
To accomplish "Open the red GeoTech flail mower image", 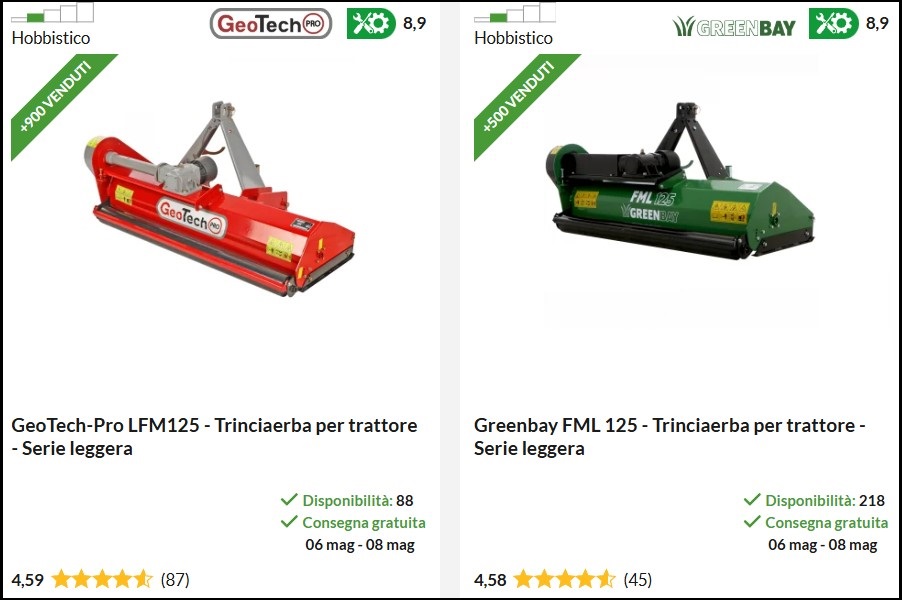I will point(220,198).
